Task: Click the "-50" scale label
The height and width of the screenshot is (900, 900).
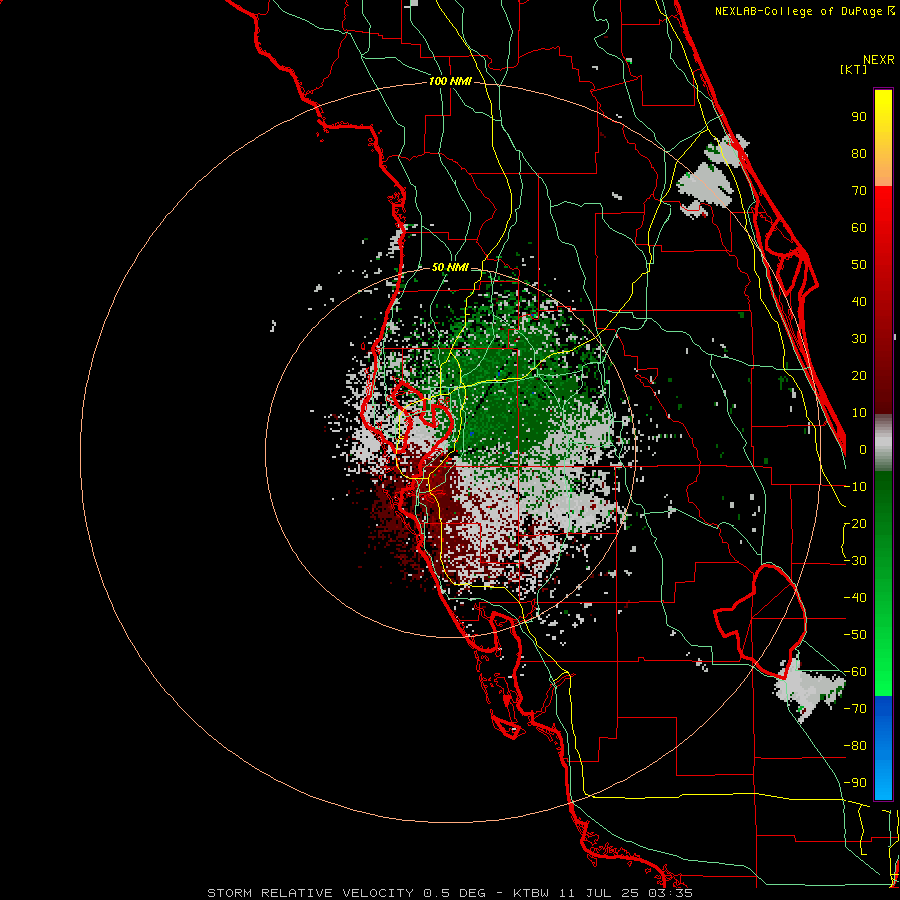Action: 856,635
